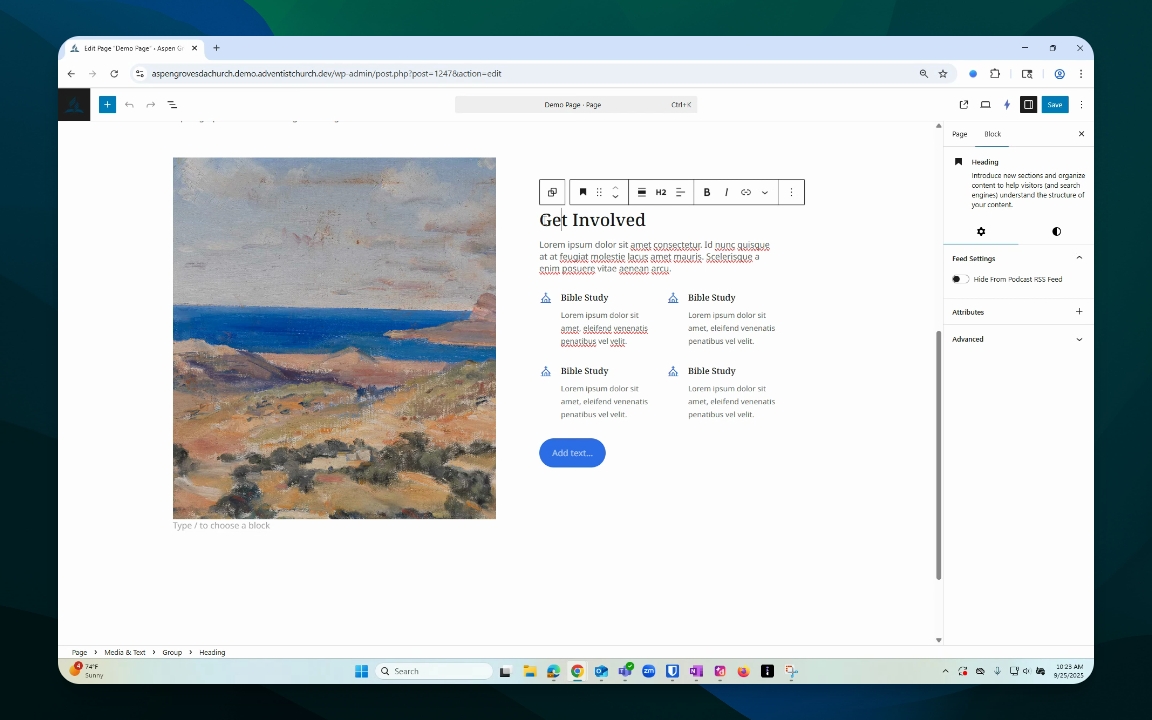Toggle Hide From Podcast RSS Feed
The width and height of the screenshot is (1152, 720).
(x=960, y=279)
